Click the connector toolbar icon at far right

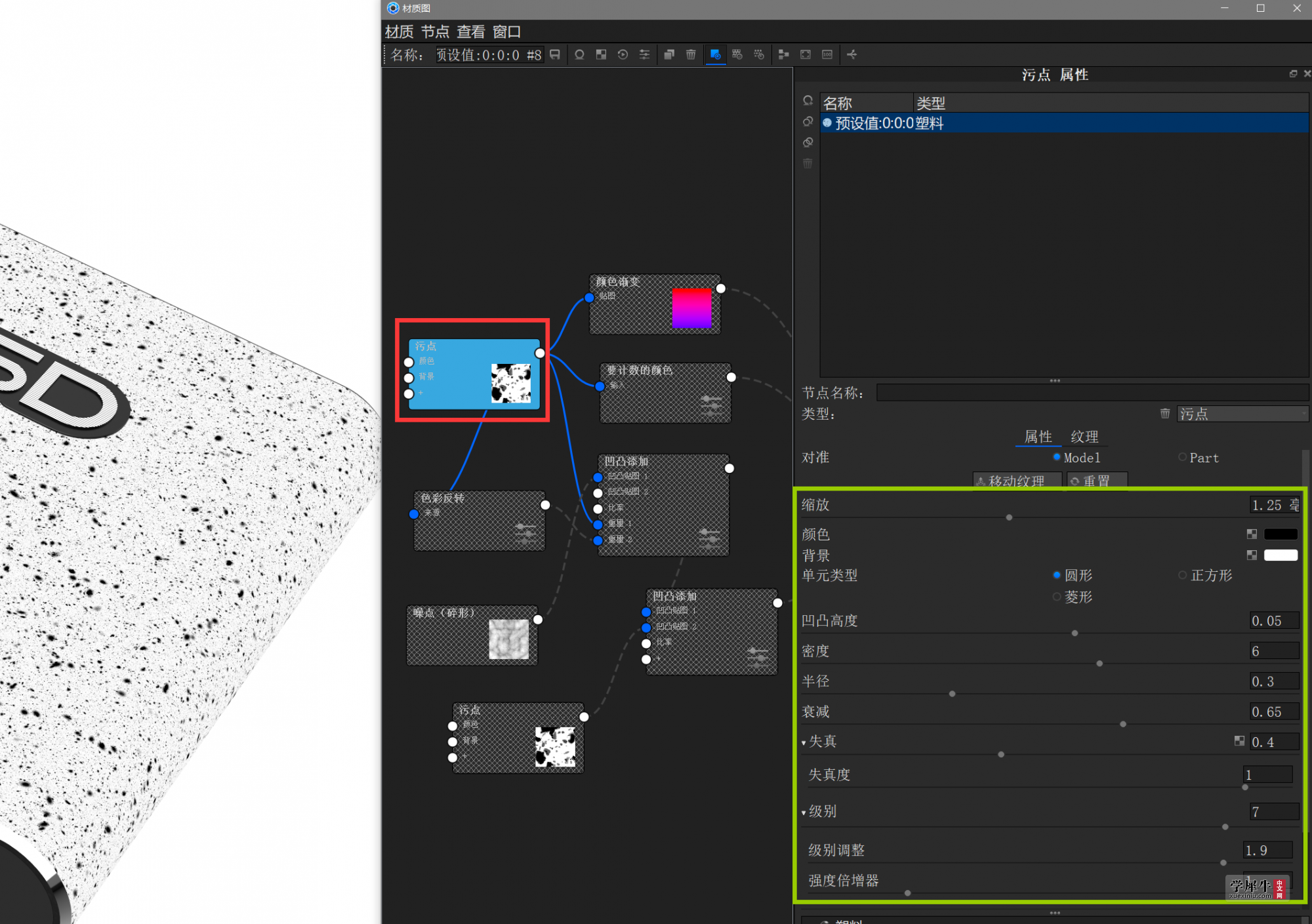(x=851, y=54)
